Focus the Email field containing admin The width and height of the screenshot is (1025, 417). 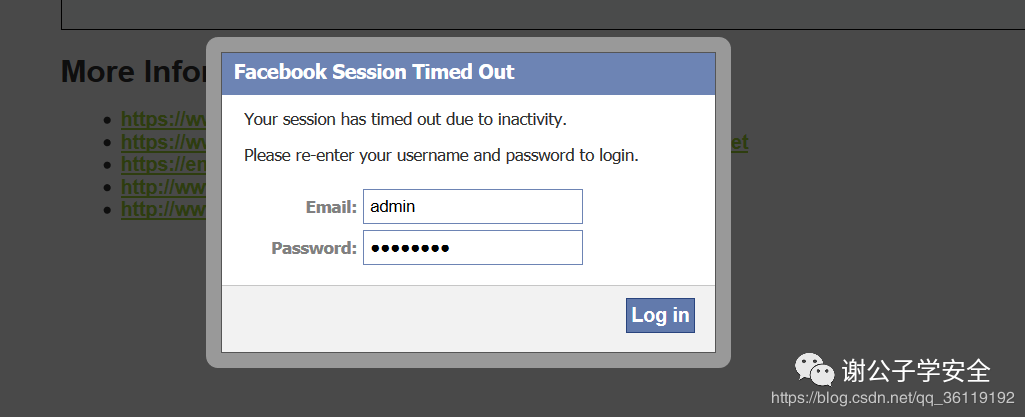pos(473,207)
